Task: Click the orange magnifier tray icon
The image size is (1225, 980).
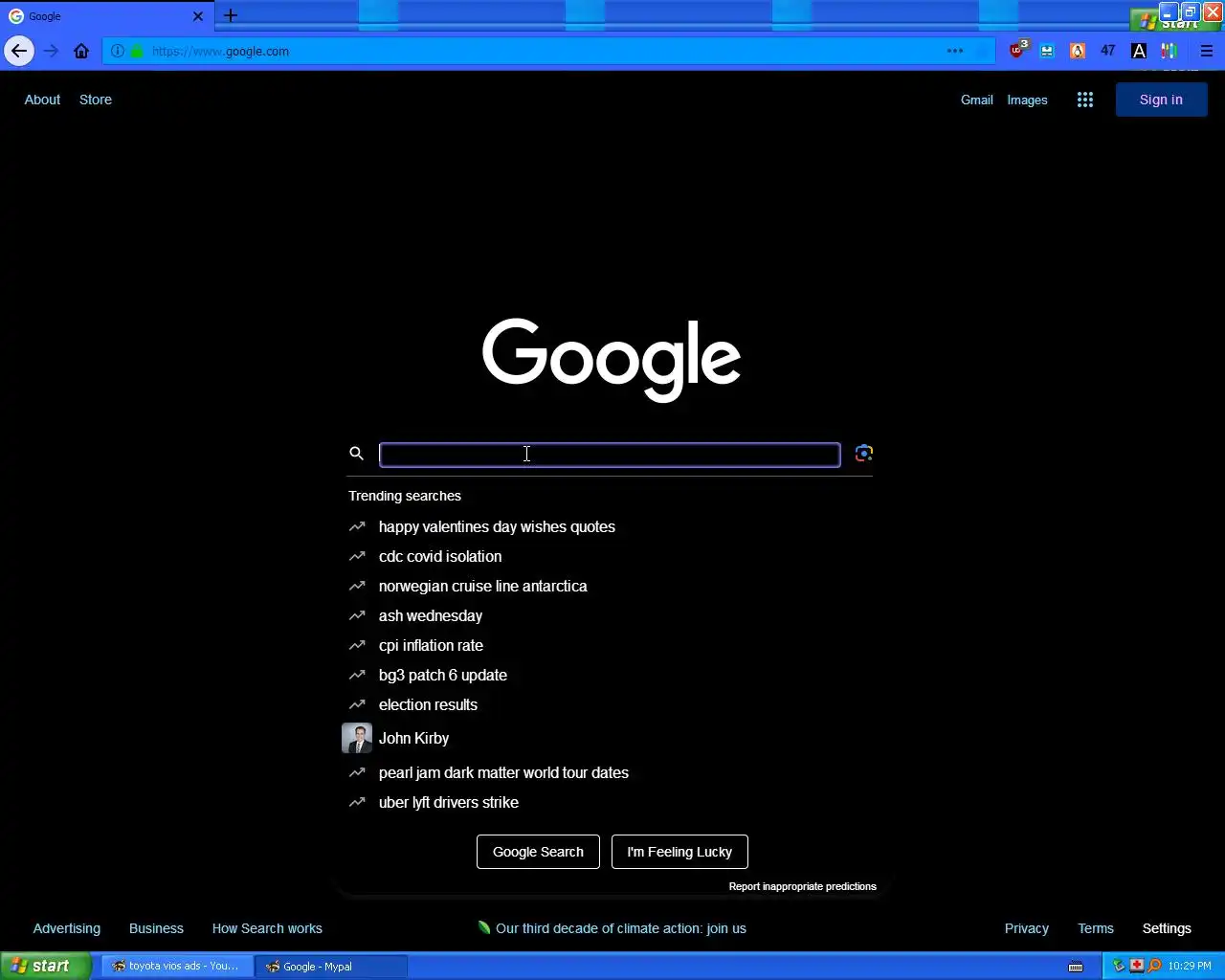Action: tap(1154, 966)
